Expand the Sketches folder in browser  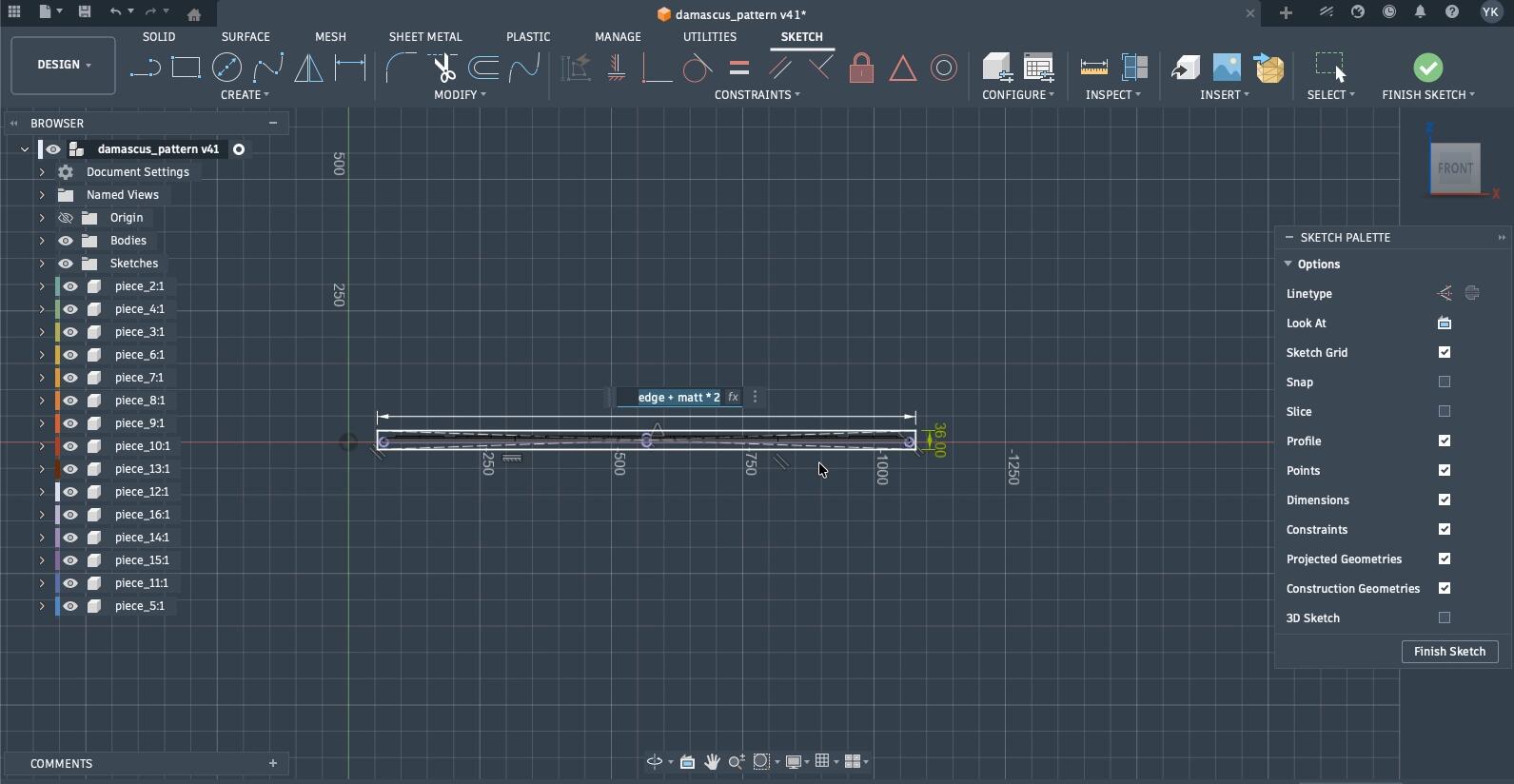coord(42,264)
